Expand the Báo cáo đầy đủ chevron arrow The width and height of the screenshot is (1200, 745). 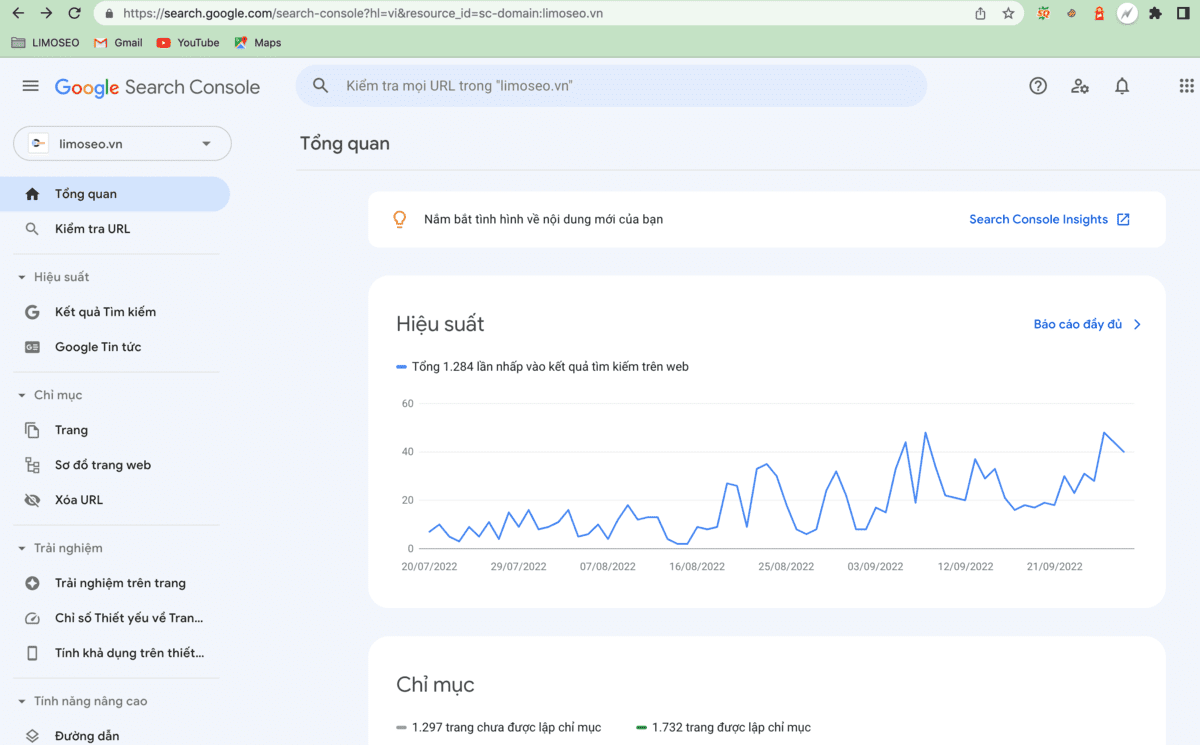click(x=1137, y=324)
